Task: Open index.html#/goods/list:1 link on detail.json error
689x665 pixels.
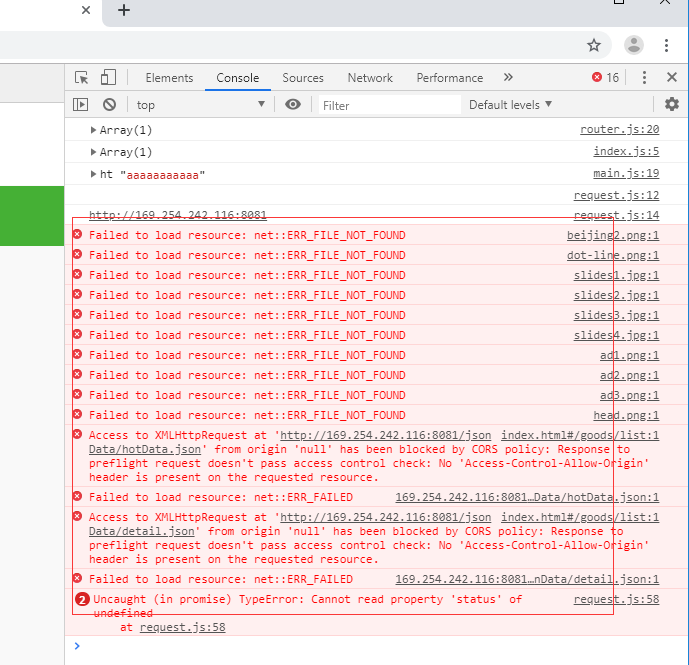Action: [x=580, y=517]
